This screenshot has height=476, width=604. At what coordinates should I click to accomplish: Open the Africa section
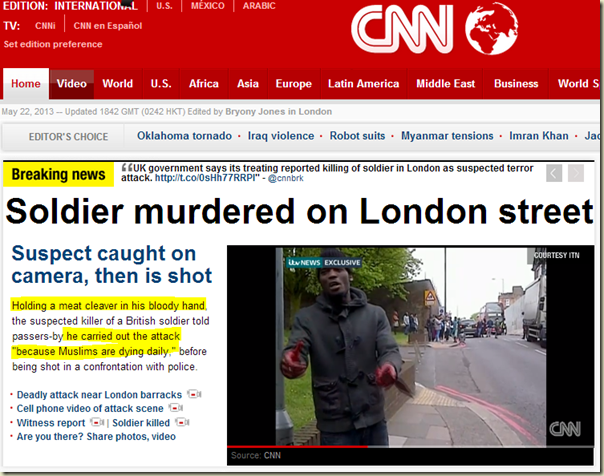point(204,84)
